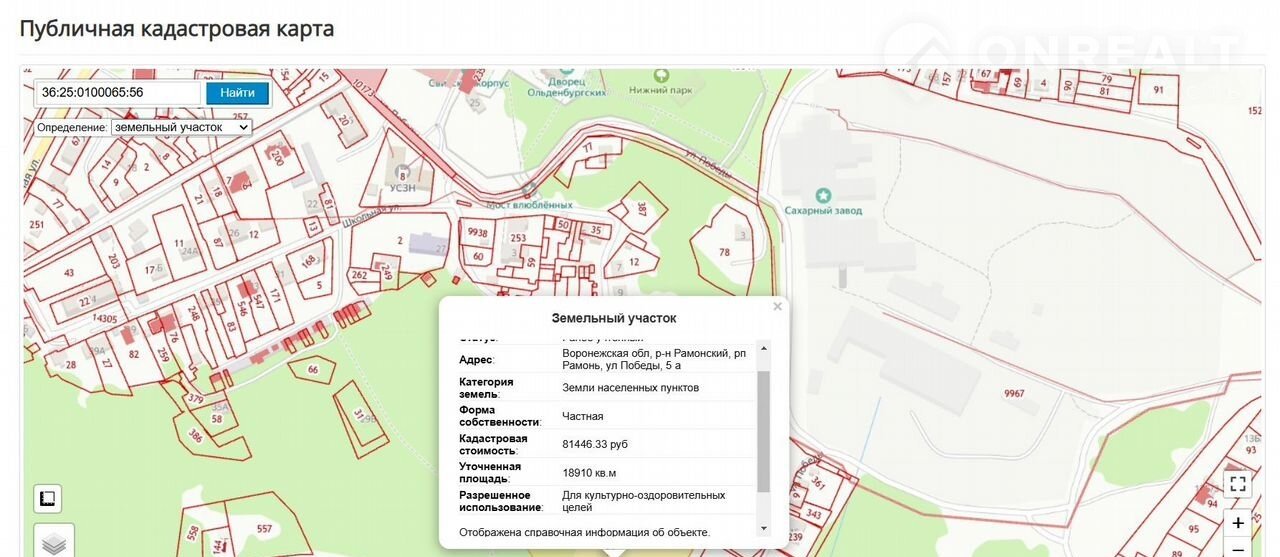
Task: Zoom out with the minus button
Action: [x=1238, y=549]
